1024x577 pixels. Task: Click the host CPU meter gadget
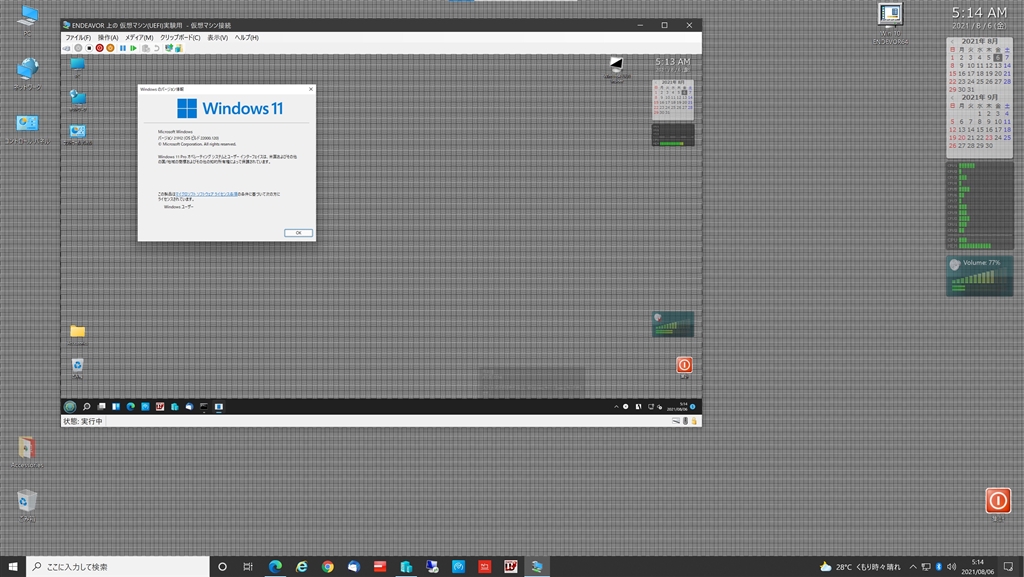pyautogui.click(x=980, y=206)
